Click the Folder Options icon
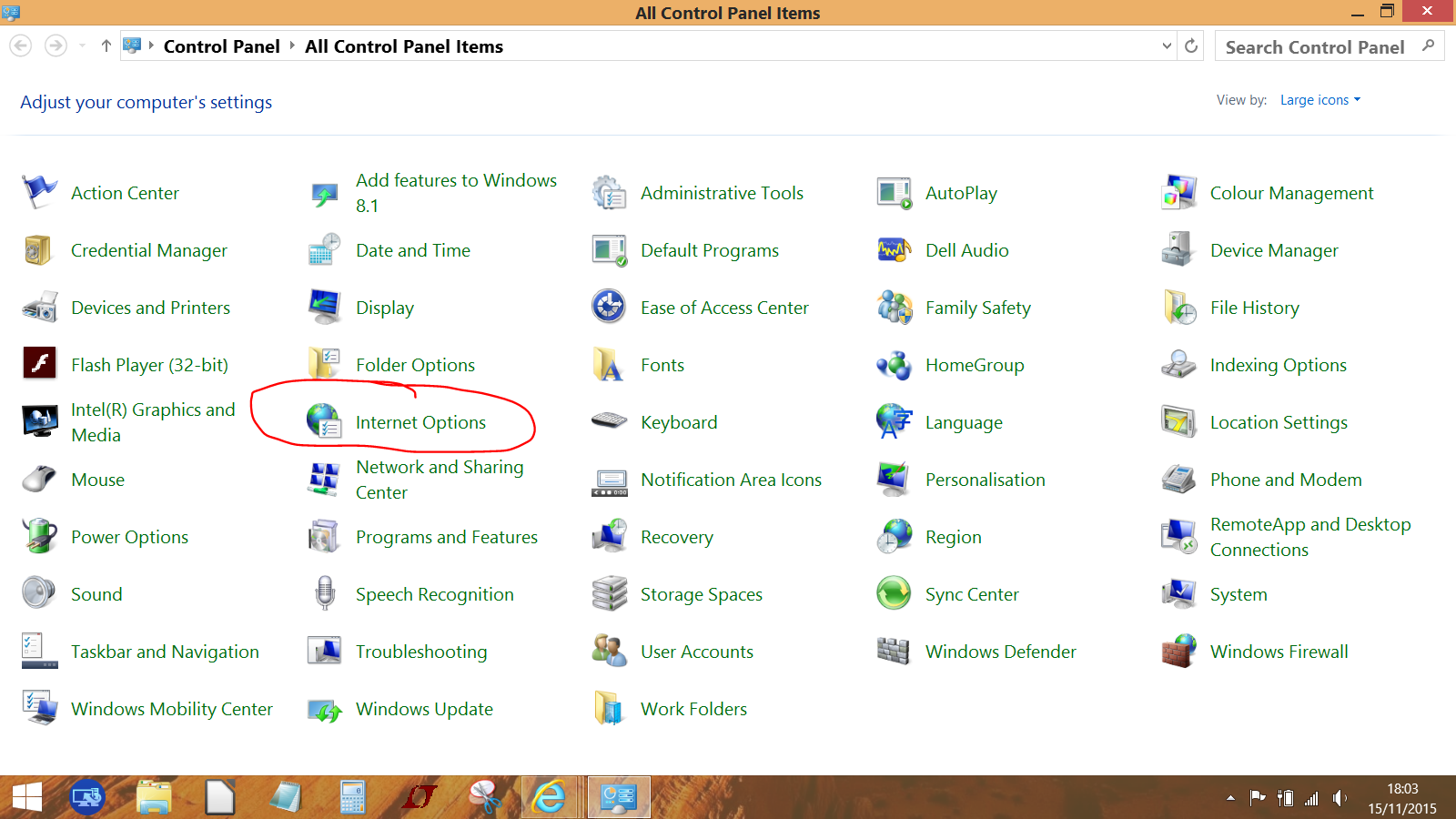 click(324, 363)
